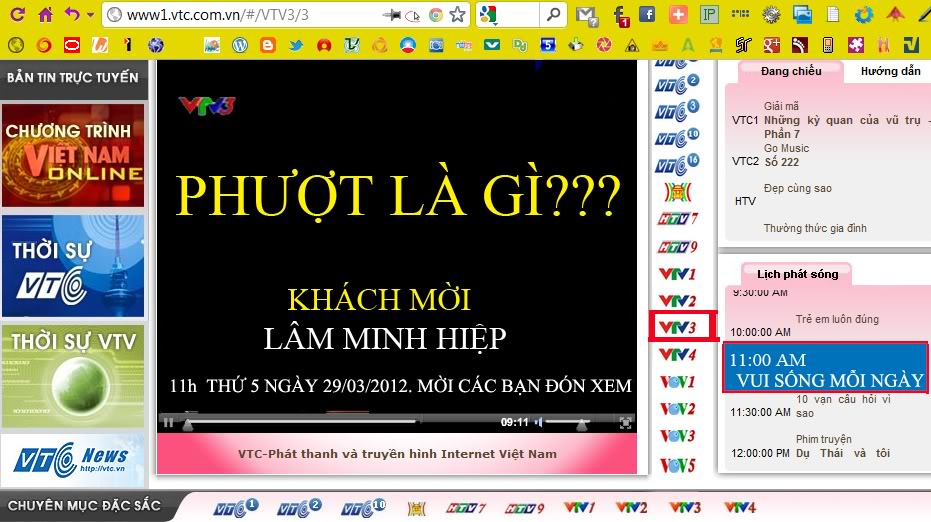The width and height of the screenshot is (931, 522).
Task: Open the Lịch phát sóng tab
Action: click(x=797, y=274)
